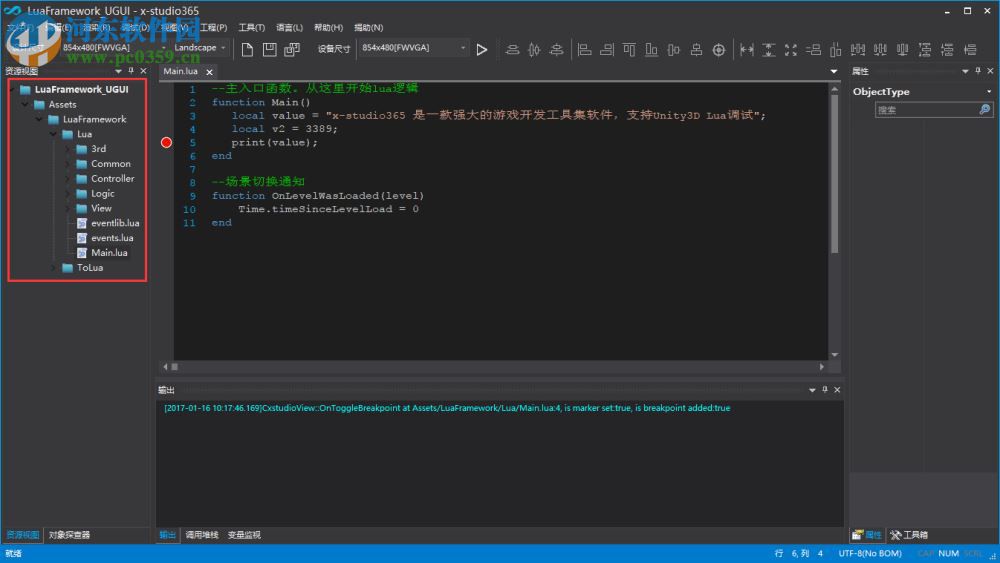The width and height of the screenshot is (1000, 563).
Task: Create a new file with the blank page icon
Action: pyautogui.click(x=247, y=49)
